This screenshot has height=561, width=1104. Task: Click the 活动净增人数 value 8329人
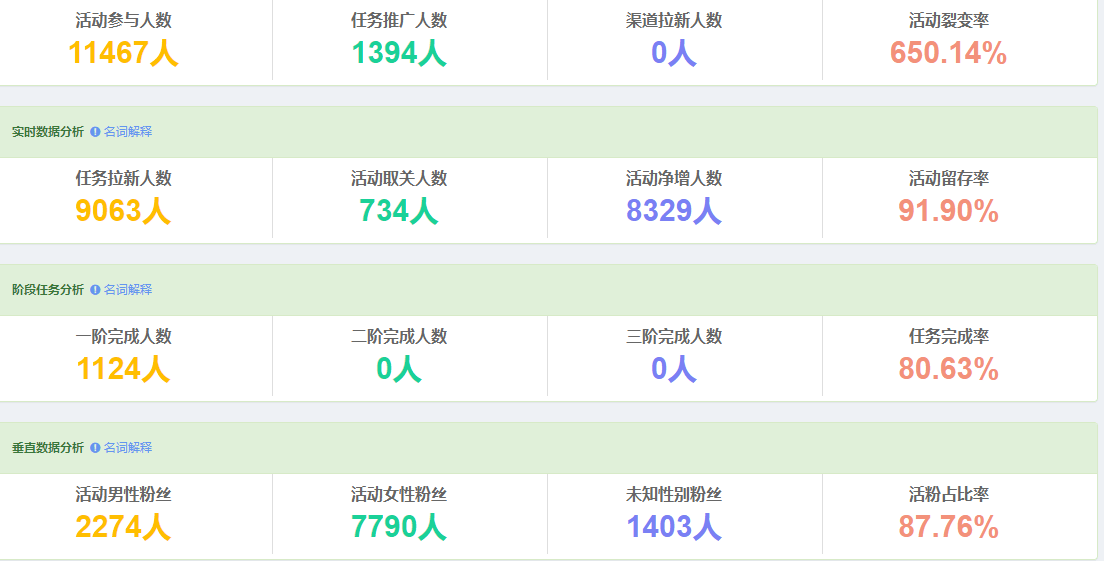pyautogui.click(x=673, y=211)
